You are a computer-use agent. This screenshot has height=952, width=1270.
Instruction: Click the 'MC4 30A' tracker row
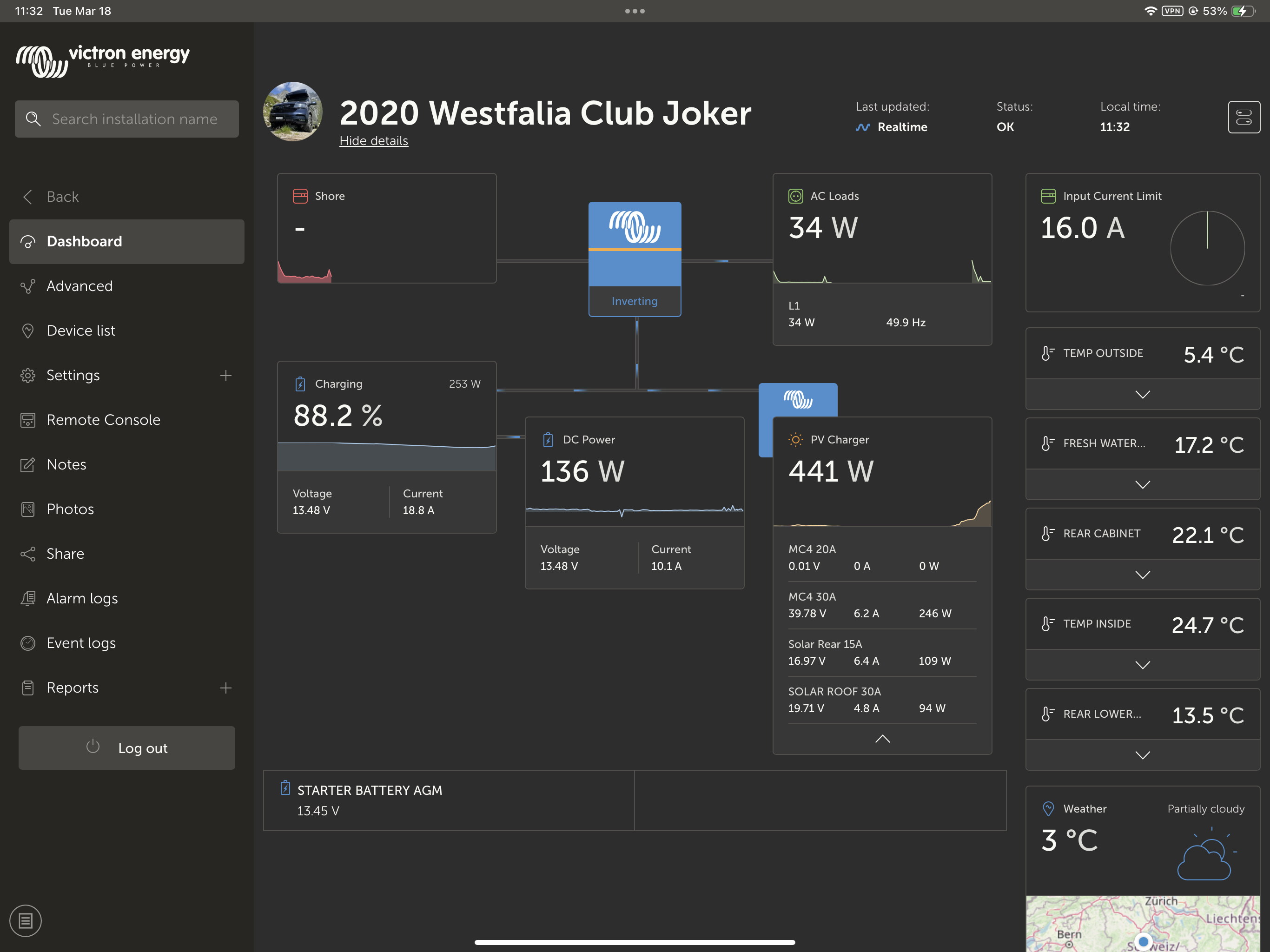pos(882,605)
